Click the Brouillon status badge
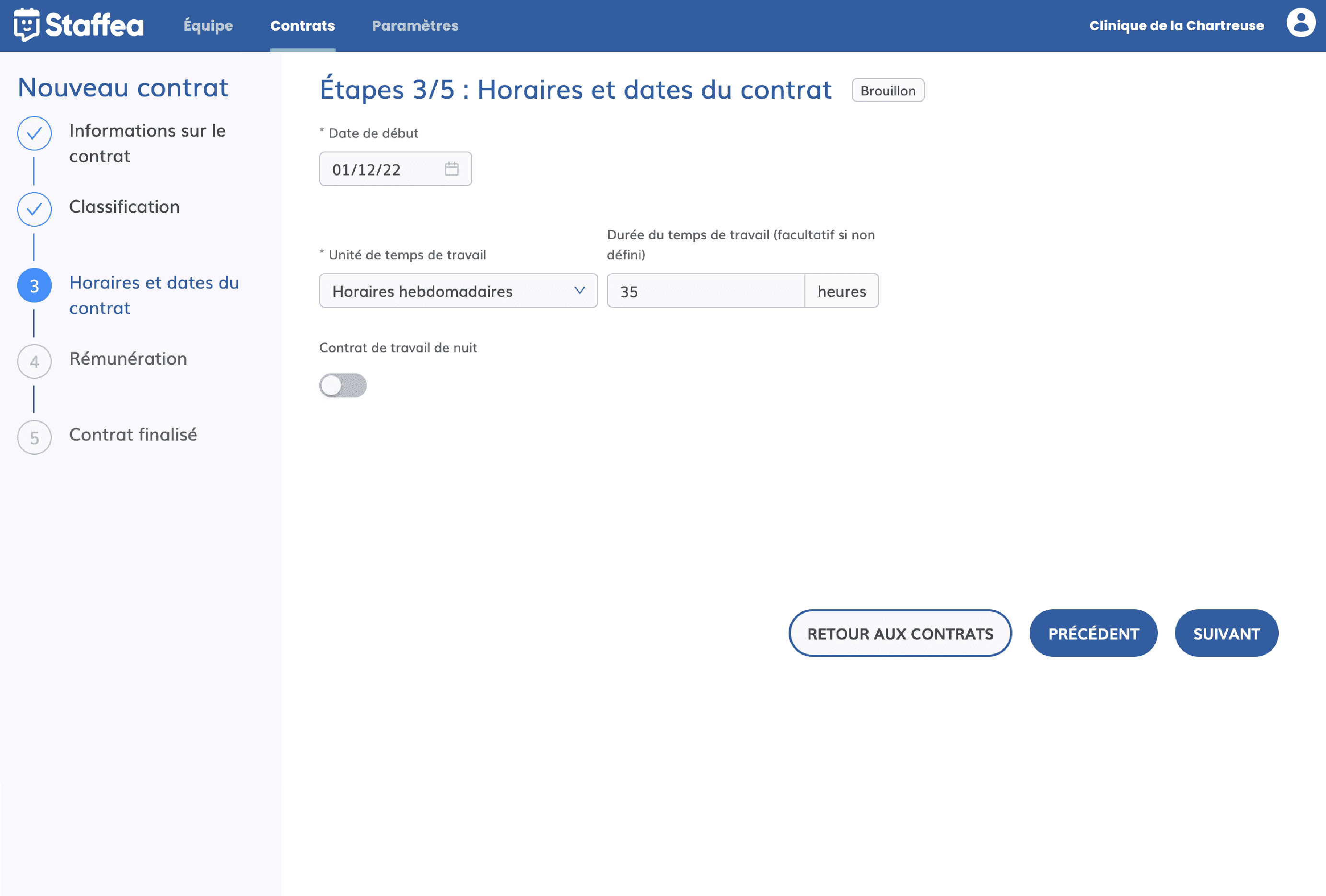Screen dimensions: 1326x896 [x=887, y=90]
